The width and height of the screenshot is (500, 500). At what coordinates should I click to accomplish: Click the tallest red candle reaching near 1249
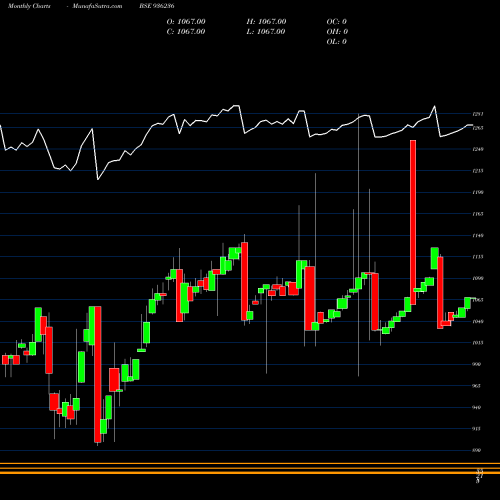pos(413,222)
